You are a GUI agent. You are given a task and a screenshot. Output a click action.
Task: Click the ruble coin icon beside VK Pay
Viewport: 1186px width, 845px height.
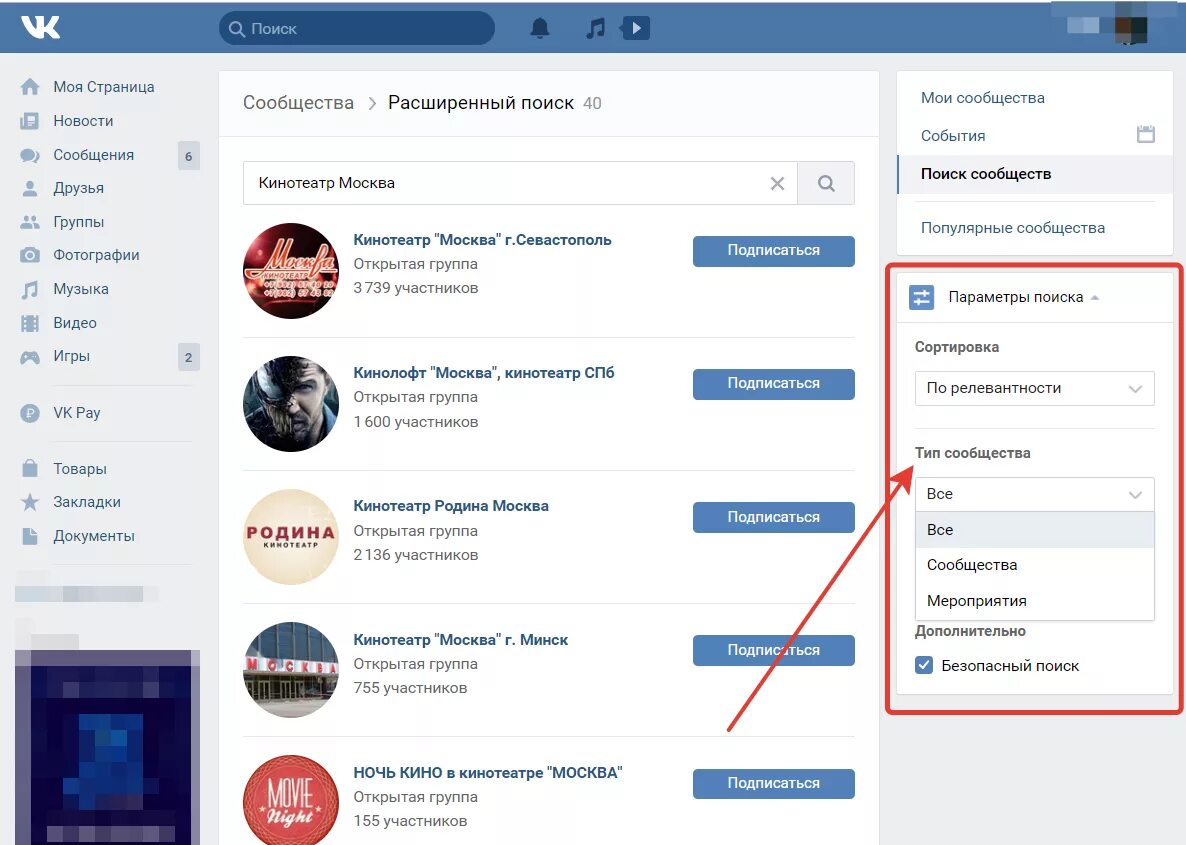coord(29,413)
